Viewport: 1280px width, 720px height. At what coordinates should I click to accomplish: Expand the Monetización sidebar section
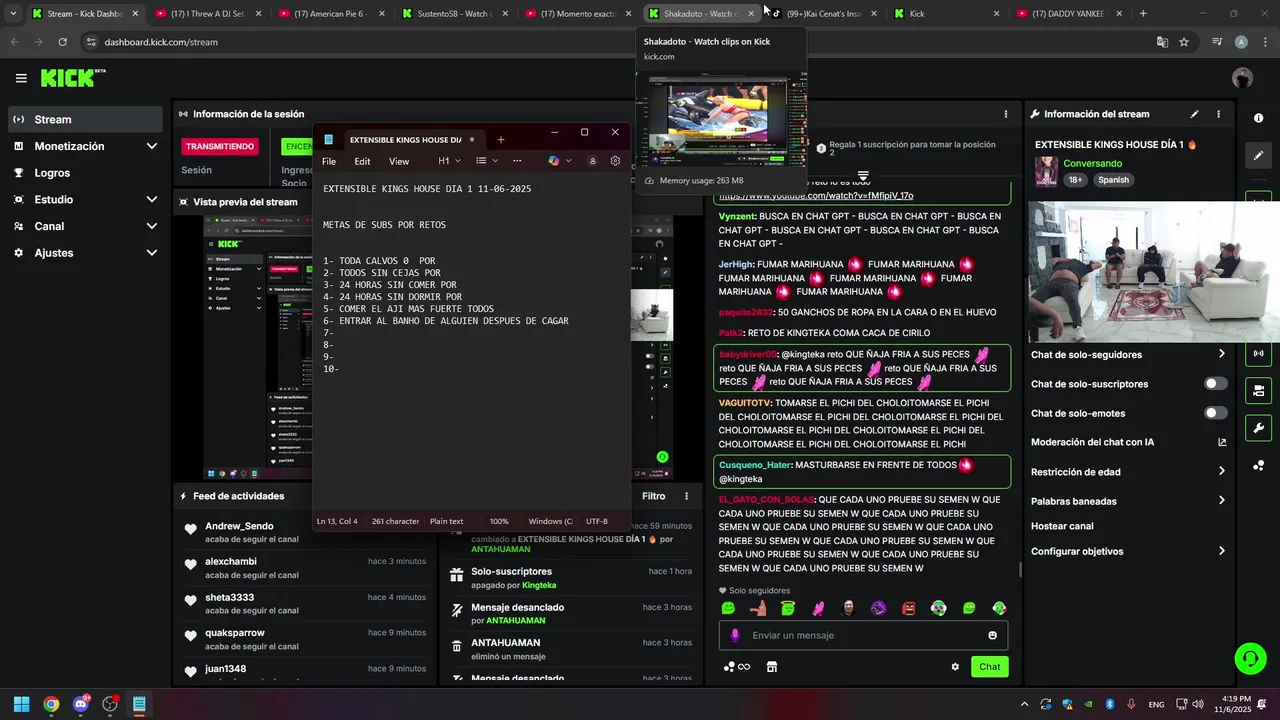coord(85,146)
